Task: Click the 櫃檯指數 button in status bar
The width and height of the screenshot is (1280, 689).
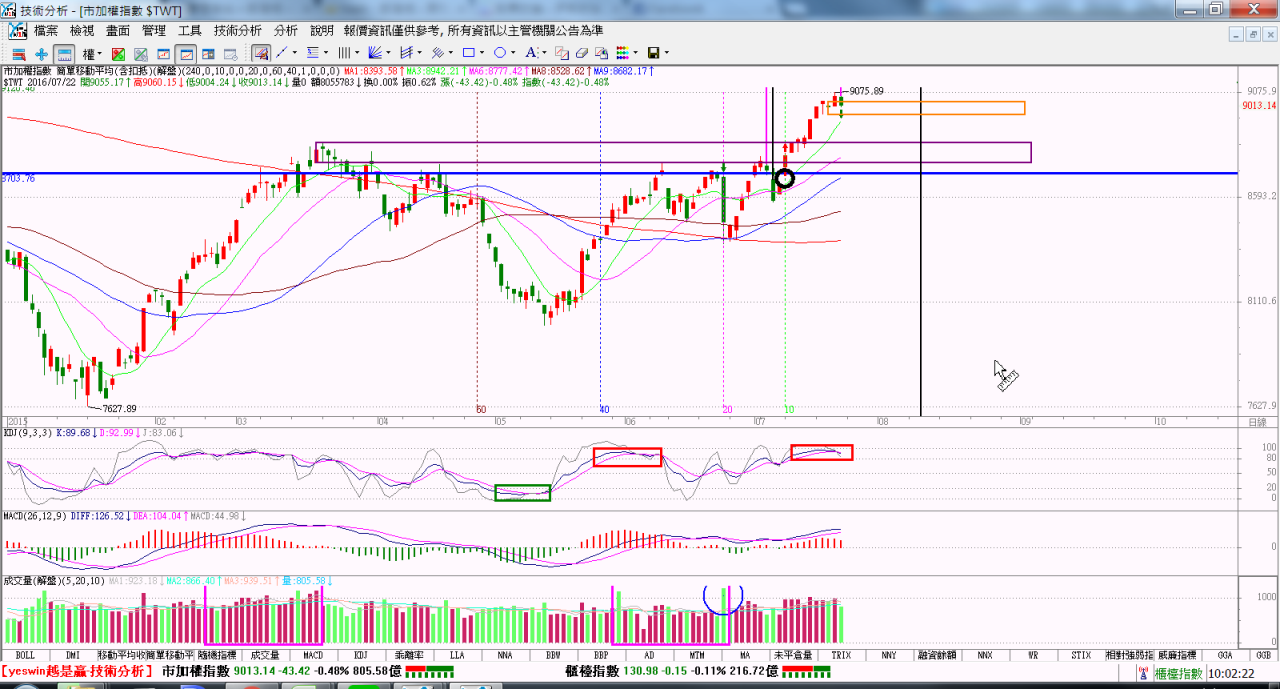Action: tap(1178, 674)
